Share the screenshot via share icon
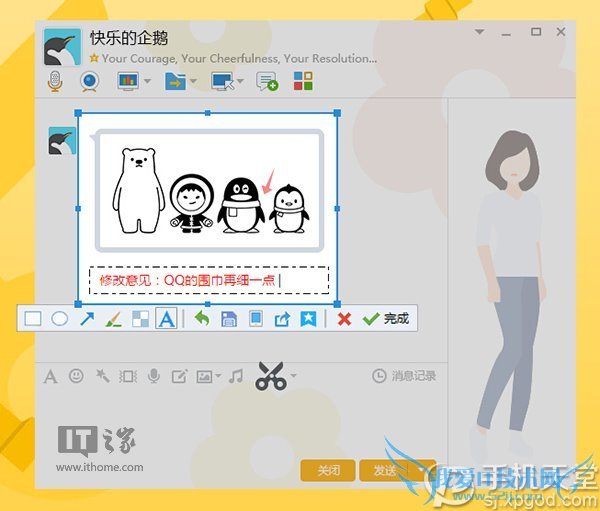 click(282, 319)
